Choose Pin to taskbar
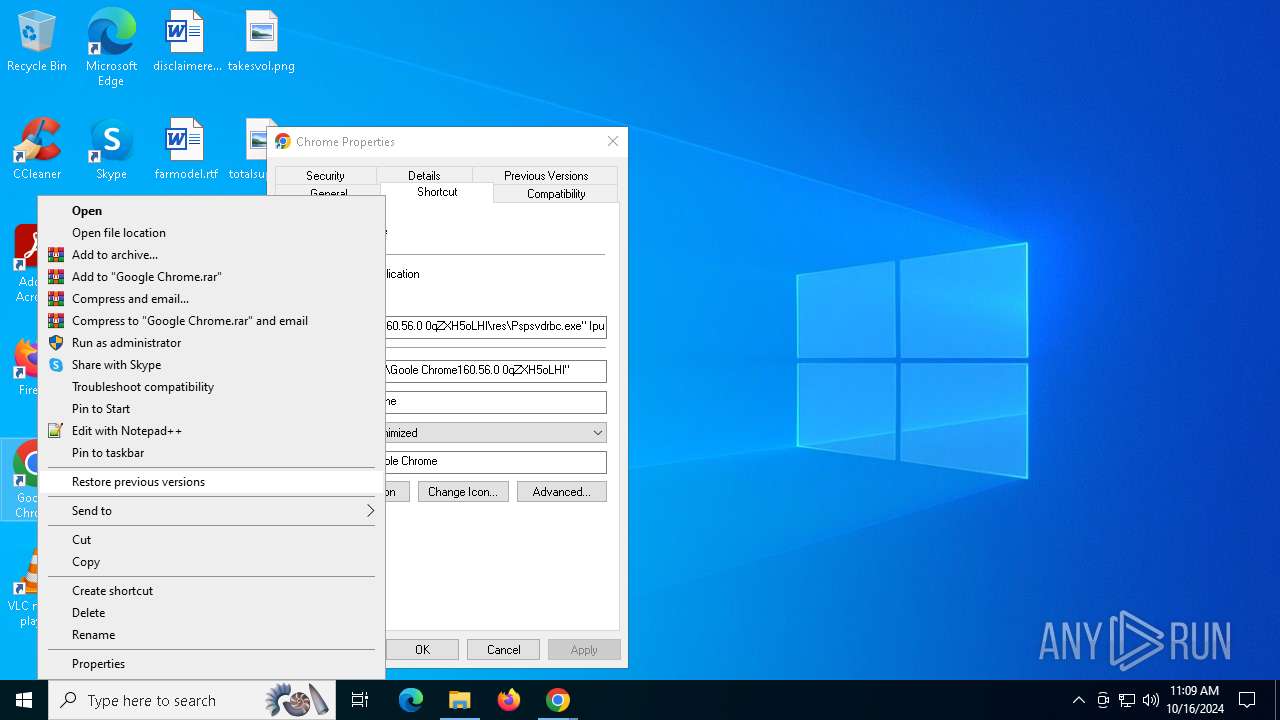This screenshot has width=1280, height=720. pyautogui.click(x=211, y=453)
